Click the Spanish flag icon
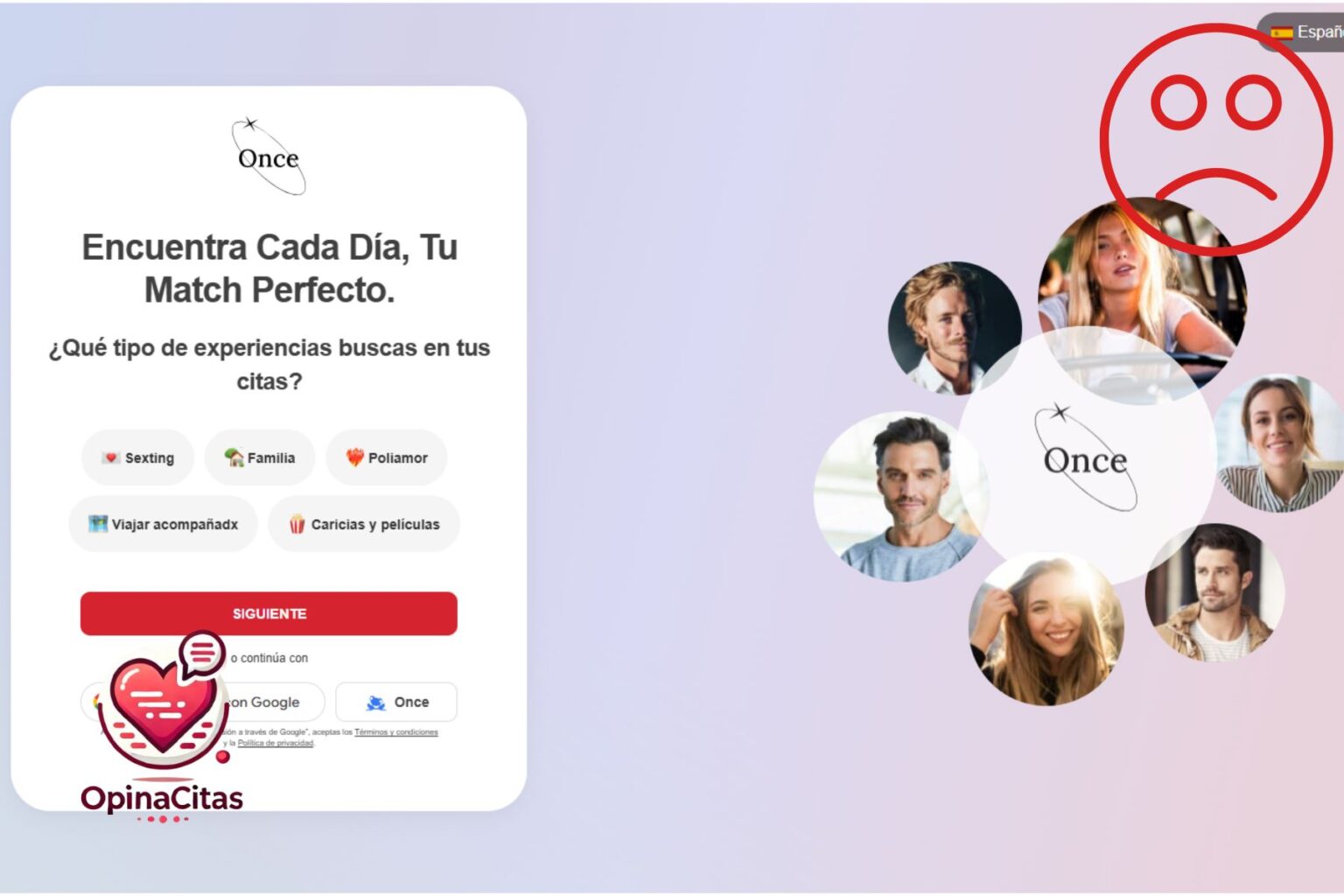 click(x=1282, y=32)
